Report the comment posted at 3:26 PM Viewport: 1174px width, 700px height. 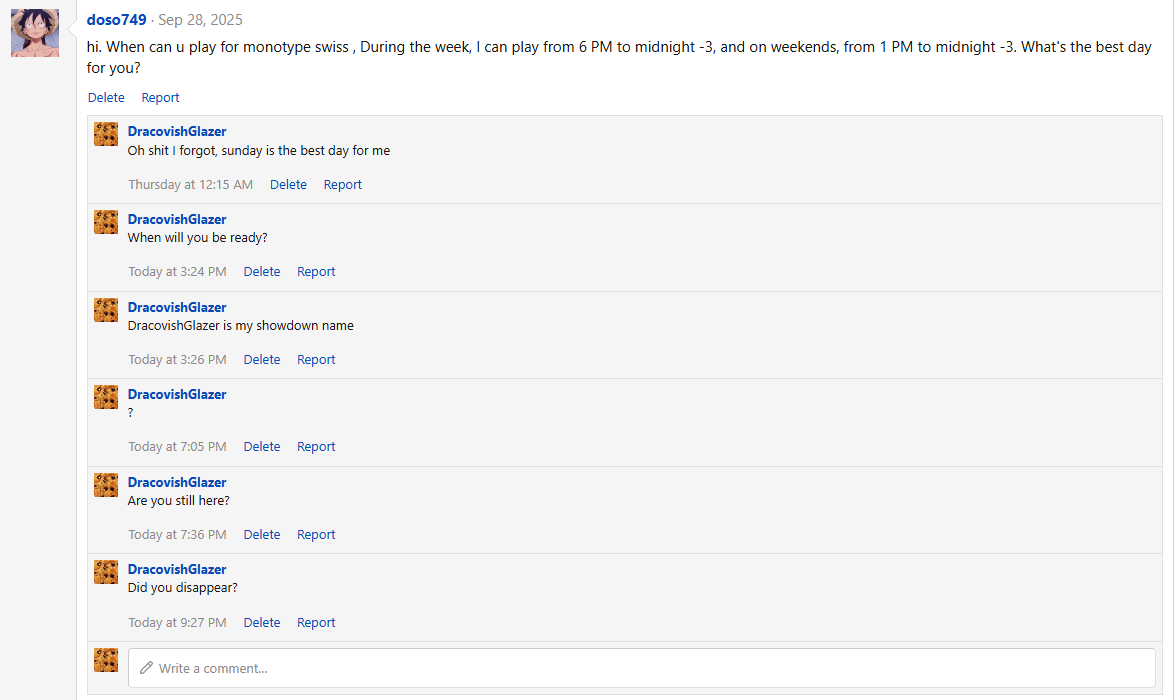coord(316,360)
